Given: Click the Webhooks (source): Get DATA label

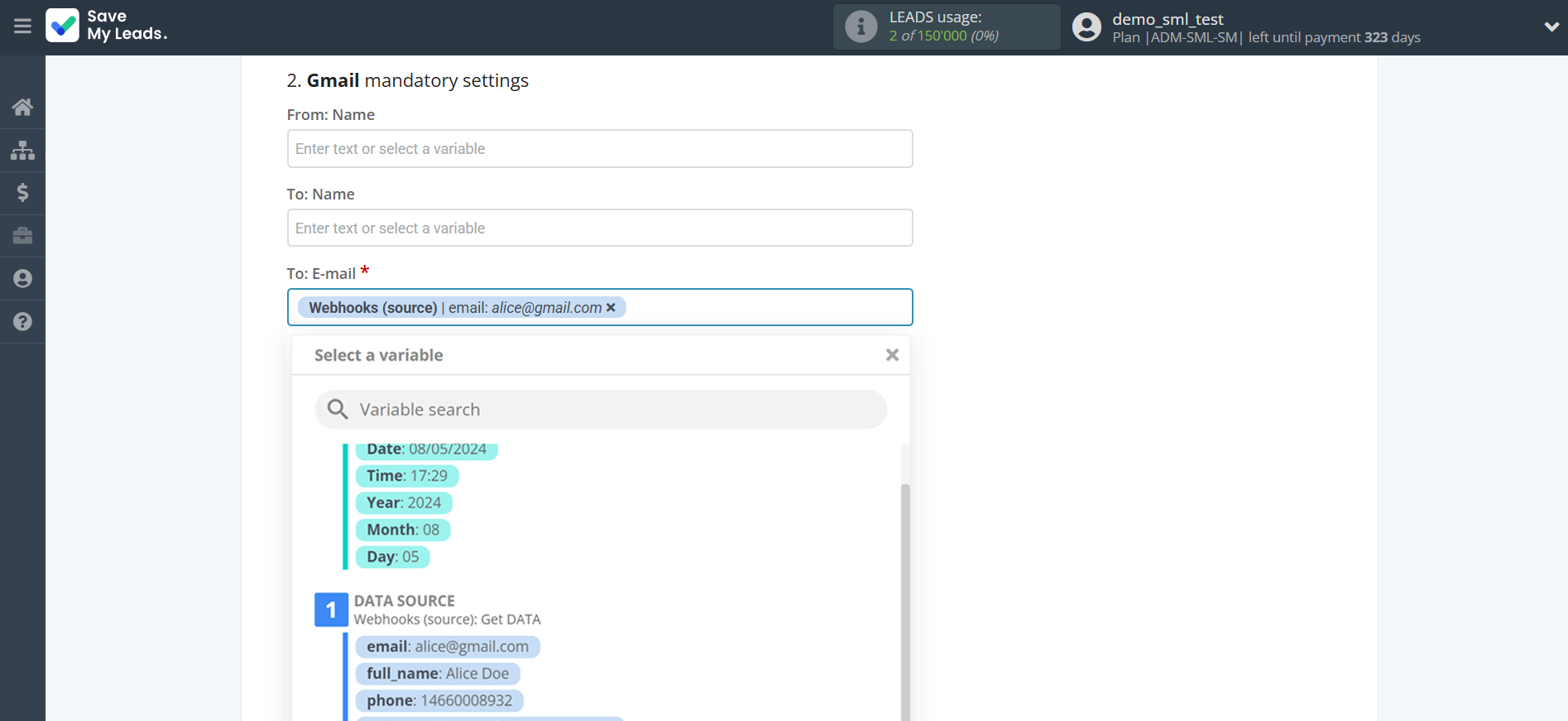Looking at the screenshot, I should tap(448, 619).
